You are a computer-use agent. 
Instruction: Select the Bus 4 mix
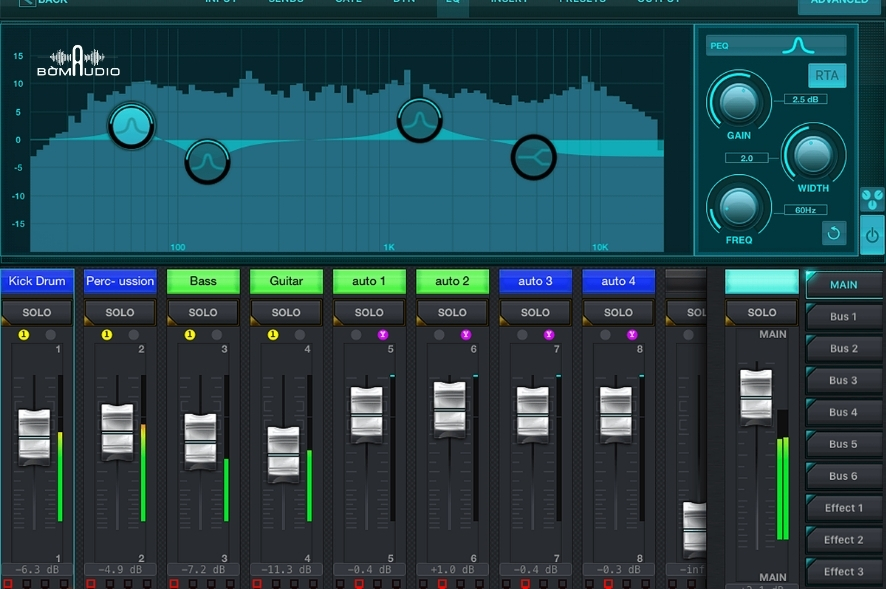[844, 412]
